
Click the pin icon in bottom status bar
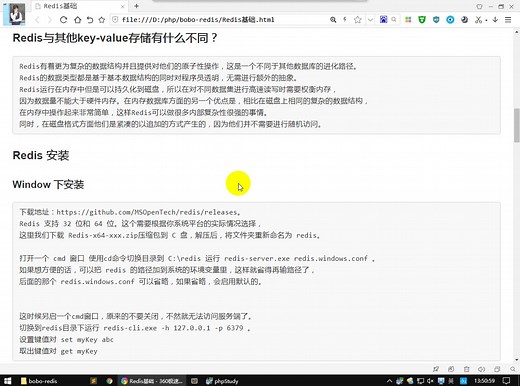pos(435,369)
